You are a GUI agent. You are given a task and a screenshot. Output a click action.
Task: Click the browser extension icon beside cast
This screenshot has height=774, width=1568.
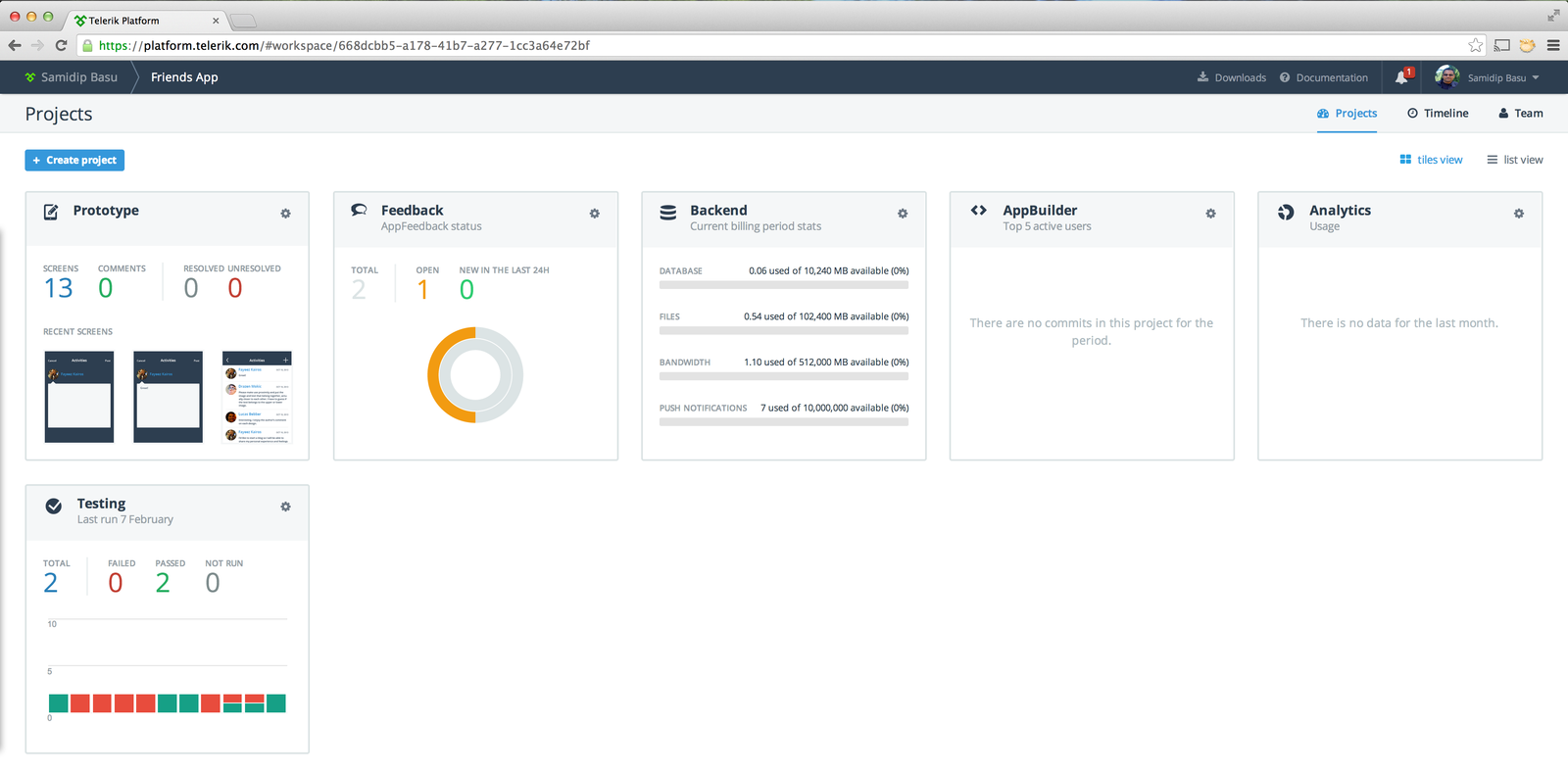point(1527,45)
